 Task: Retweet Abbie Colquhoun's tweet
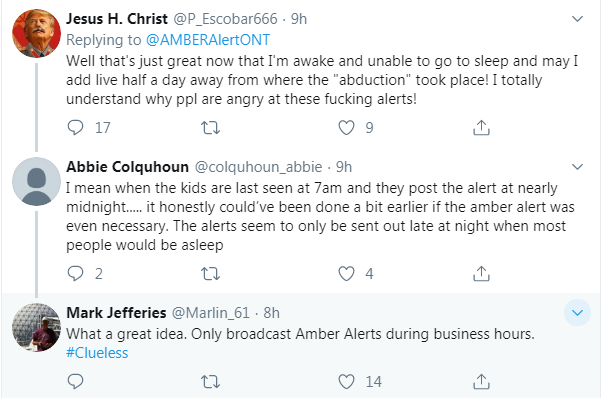[210, 274]
